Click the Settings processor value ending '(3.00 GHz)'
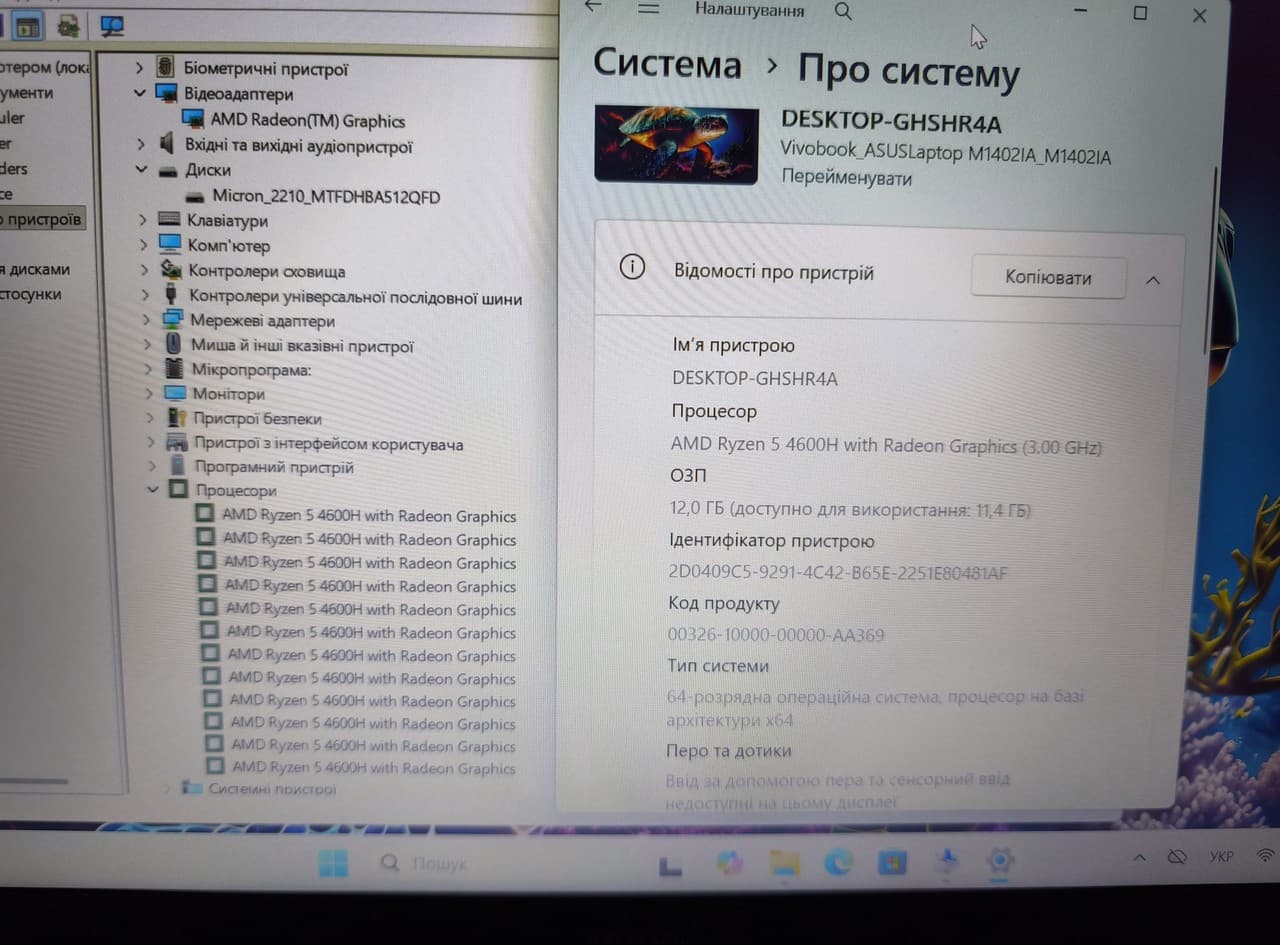 tap(886, 446)
